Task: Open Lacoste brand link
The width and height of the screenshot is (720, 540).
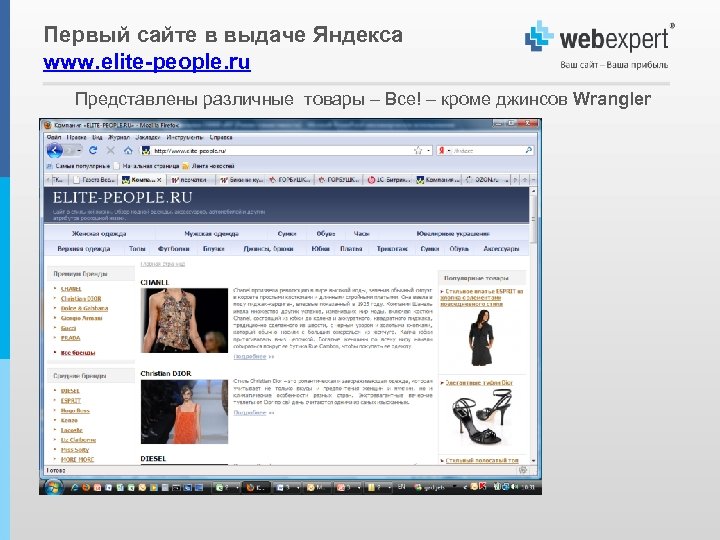Action: [72, 430]
